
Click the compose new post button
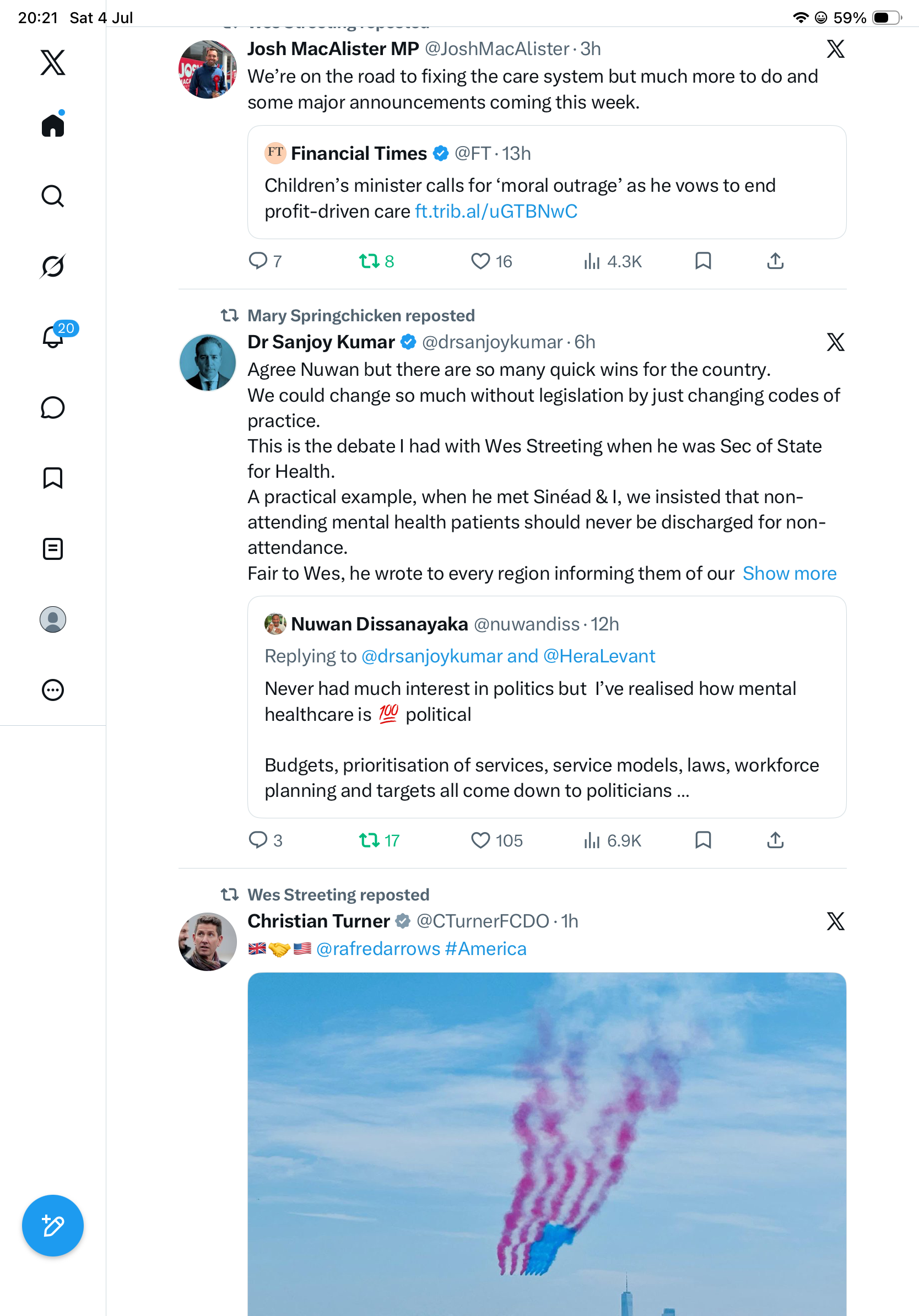pos(53,1226)
